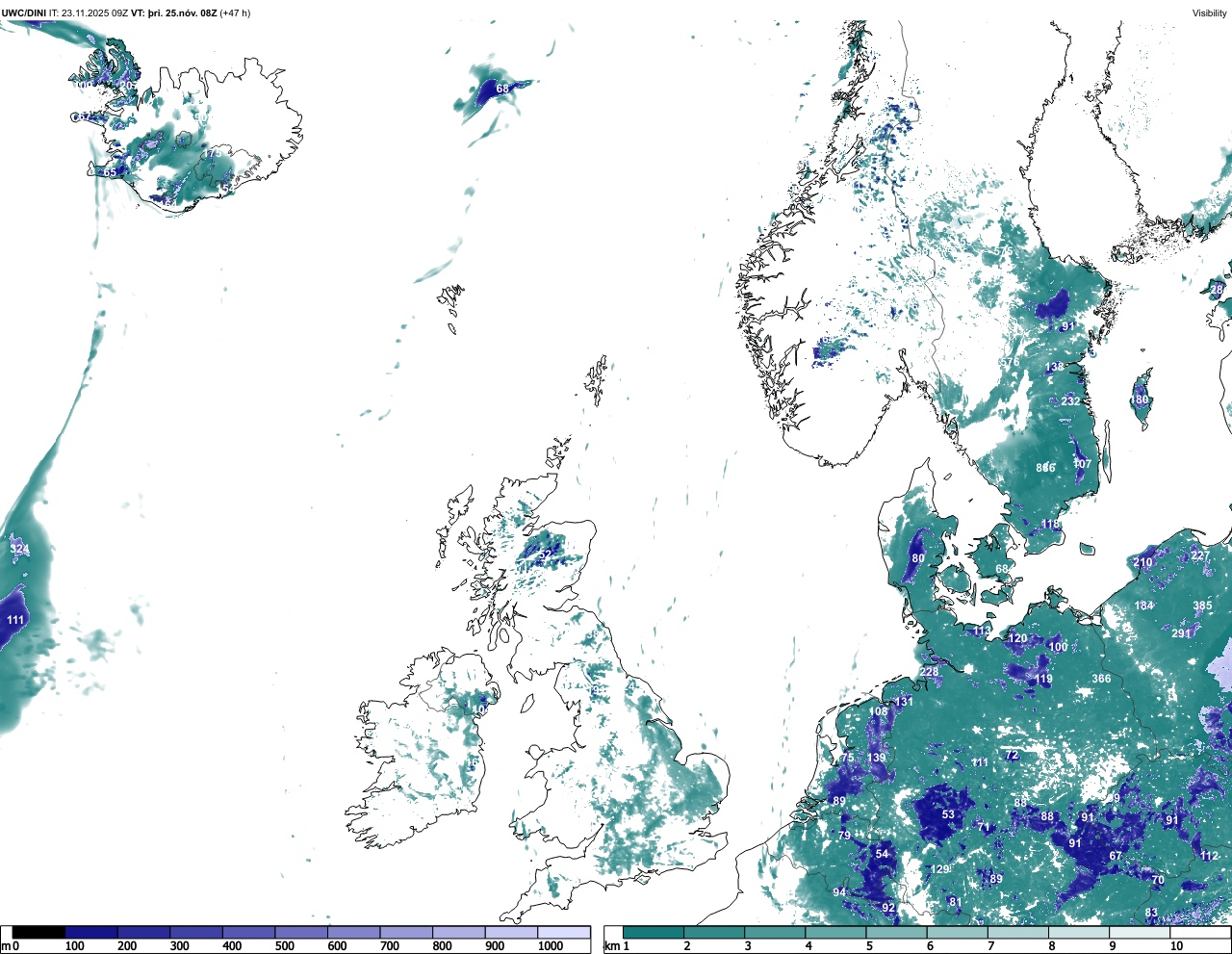This screenshot has width=1232, height=954.
Task: Pick the lightest 9–10 km legend swatch
Action: 1139,933
